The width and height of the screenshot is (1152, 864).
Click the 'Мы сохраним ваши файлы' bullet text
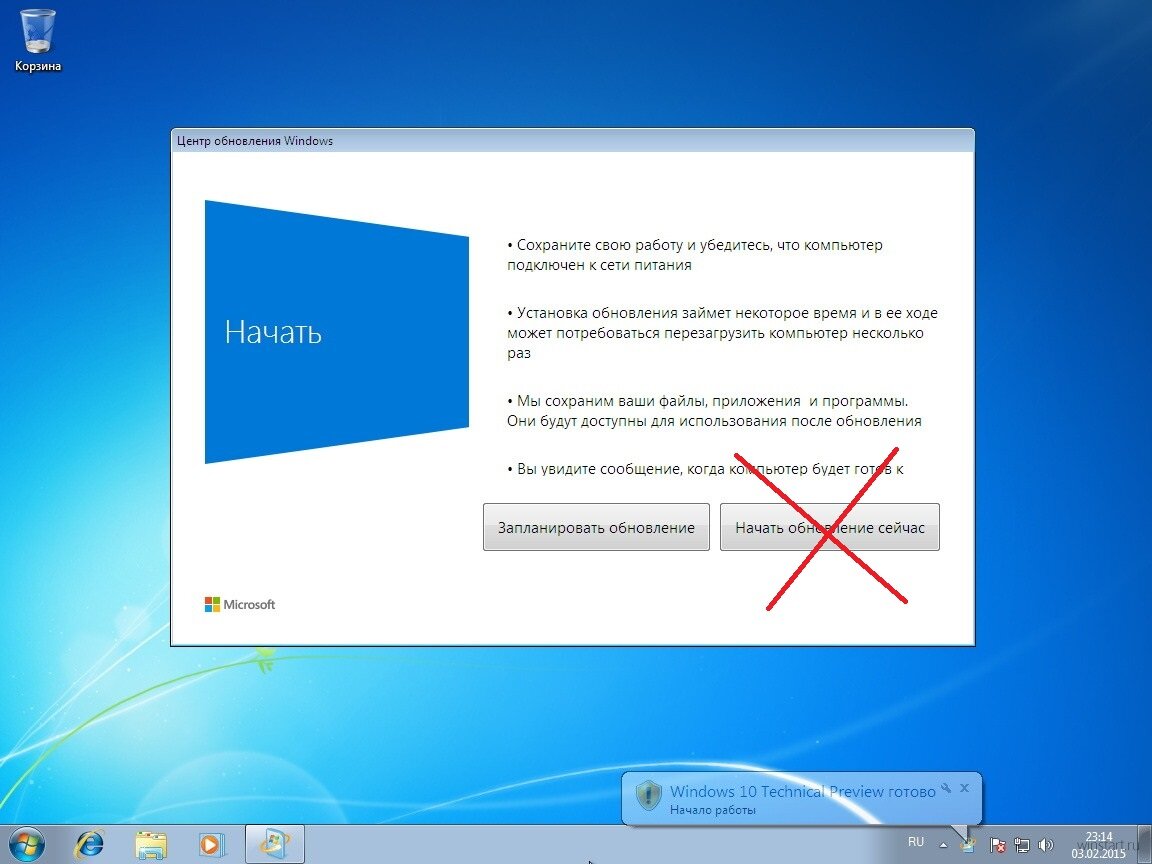pos(714,411)
